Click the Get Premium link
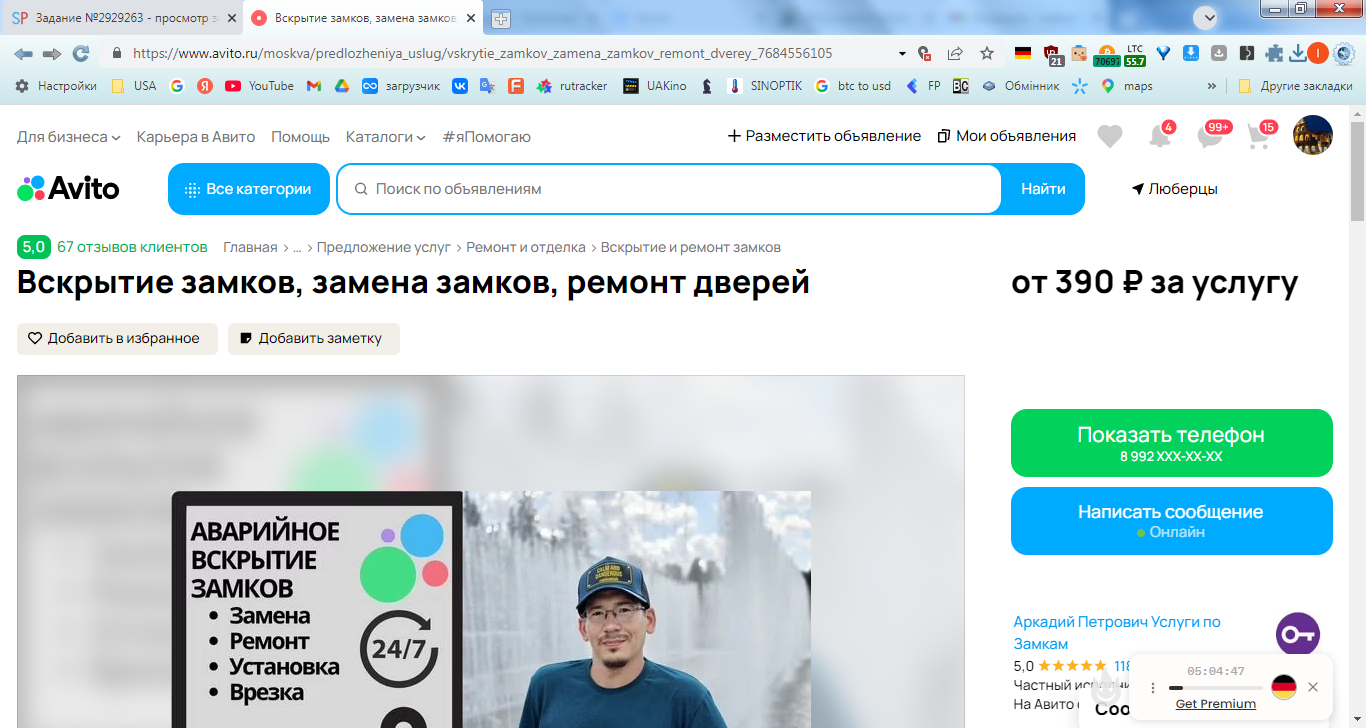 tap(1215, 704)
